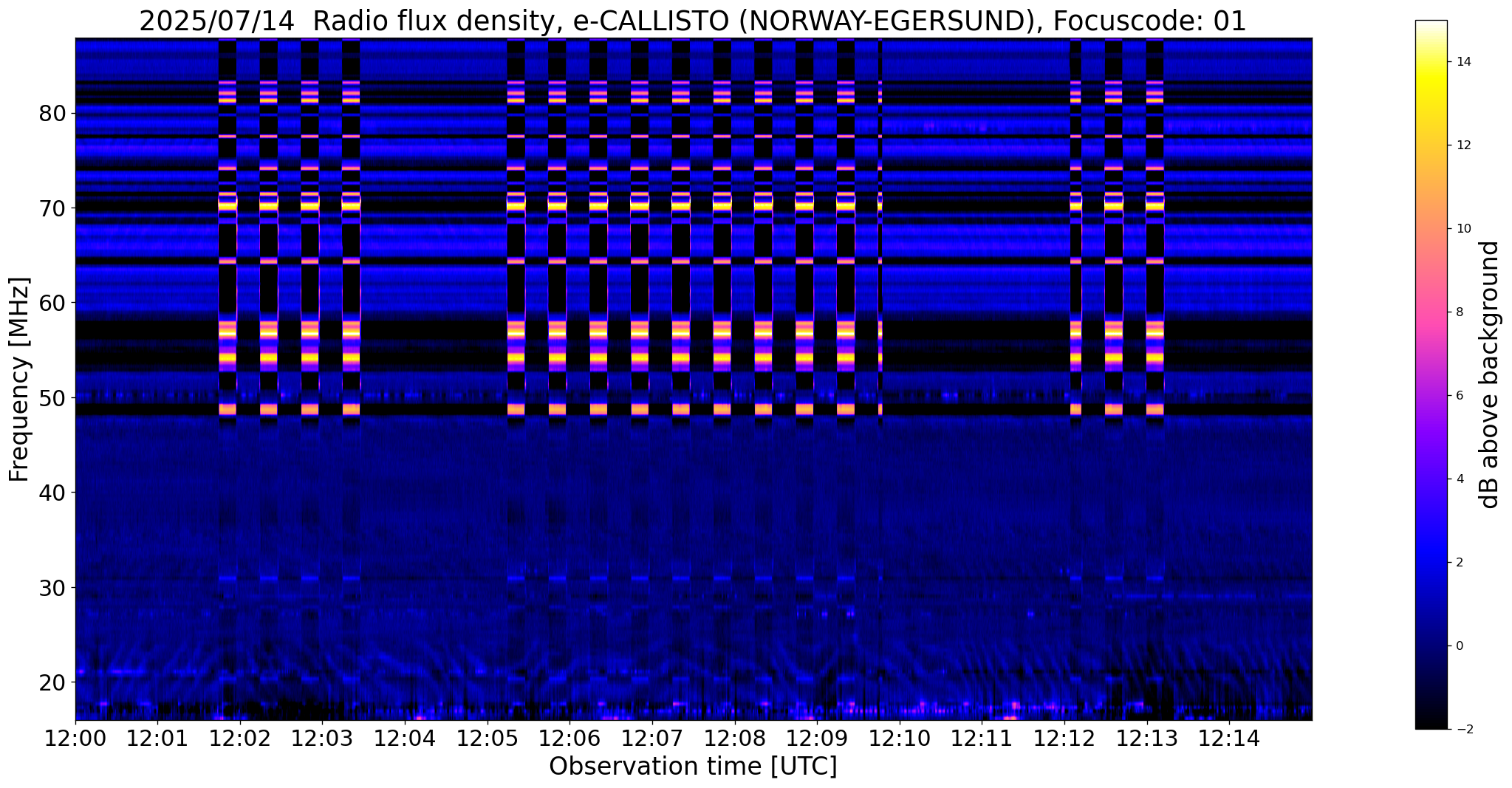Click the 'dB above background' colorbar label
This screenshot has height=788, width=1512.
pyautogui.click(x=1490, y=374)
